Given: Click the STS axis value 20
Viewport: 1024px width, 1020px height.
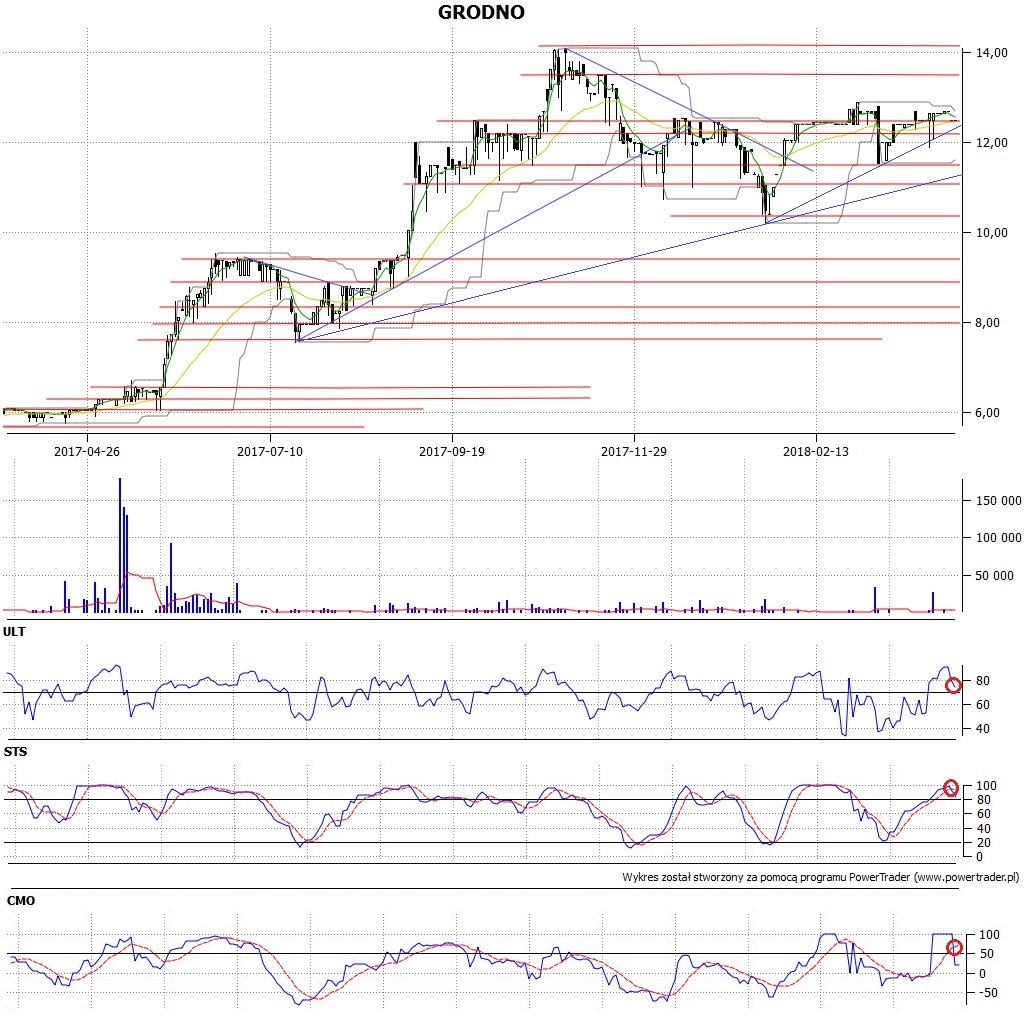Looking at the screenshot, I should click(x=984, y=843).
